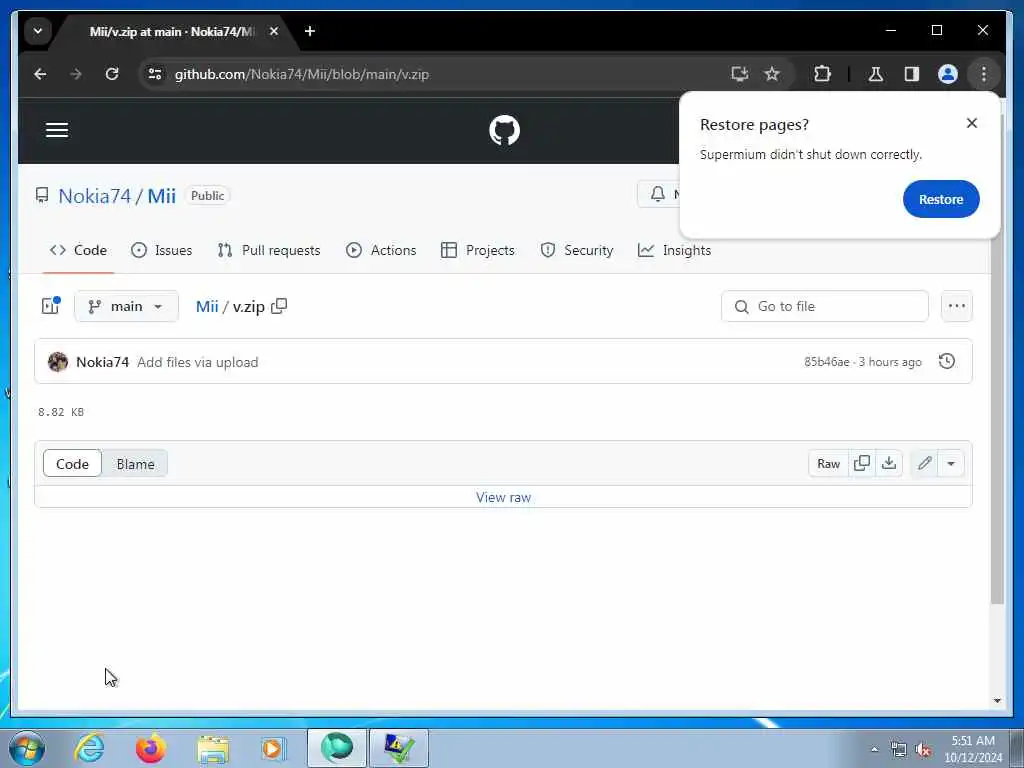Close the Restore pages popup

971,123
